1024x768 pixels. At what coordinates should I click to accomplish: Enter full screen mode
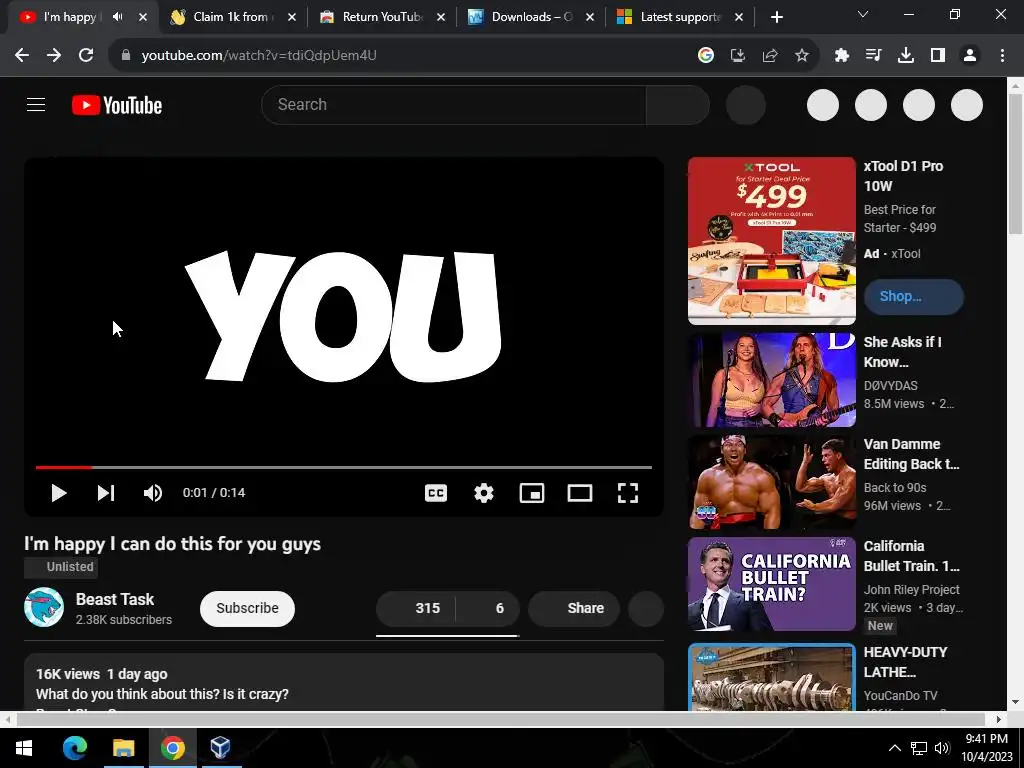[628, 493]
